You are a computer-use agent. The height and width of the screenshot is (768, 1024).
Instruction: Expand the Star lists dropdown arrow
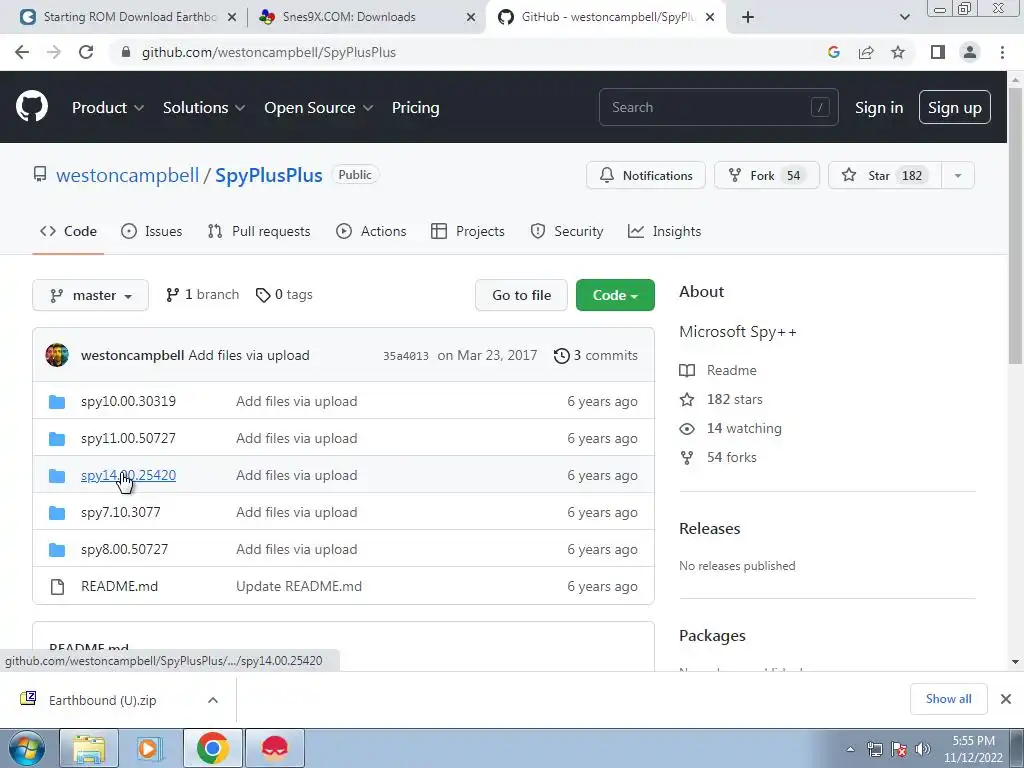coord(958,175)
